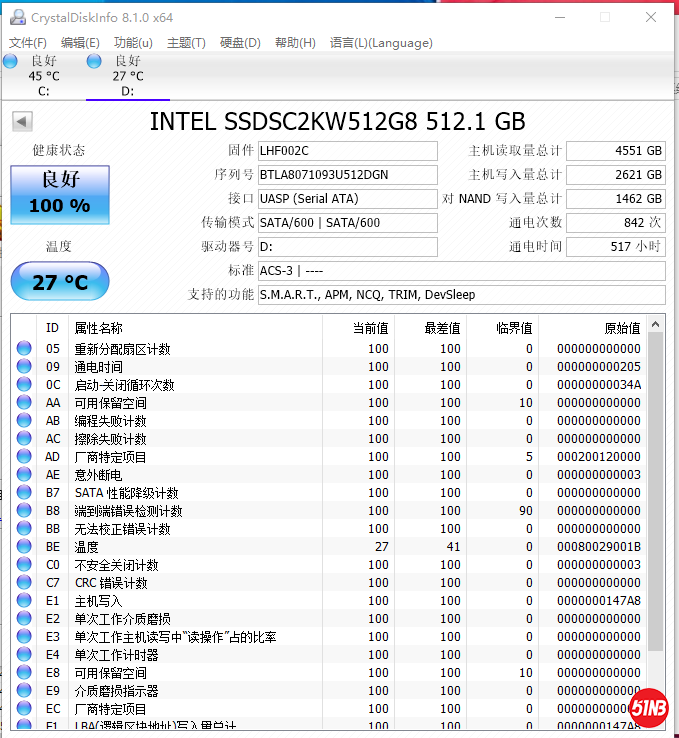Screen dimensions: 679x738
Task: Click the status icon for attribute AA
Action: [x=24, y=402]
